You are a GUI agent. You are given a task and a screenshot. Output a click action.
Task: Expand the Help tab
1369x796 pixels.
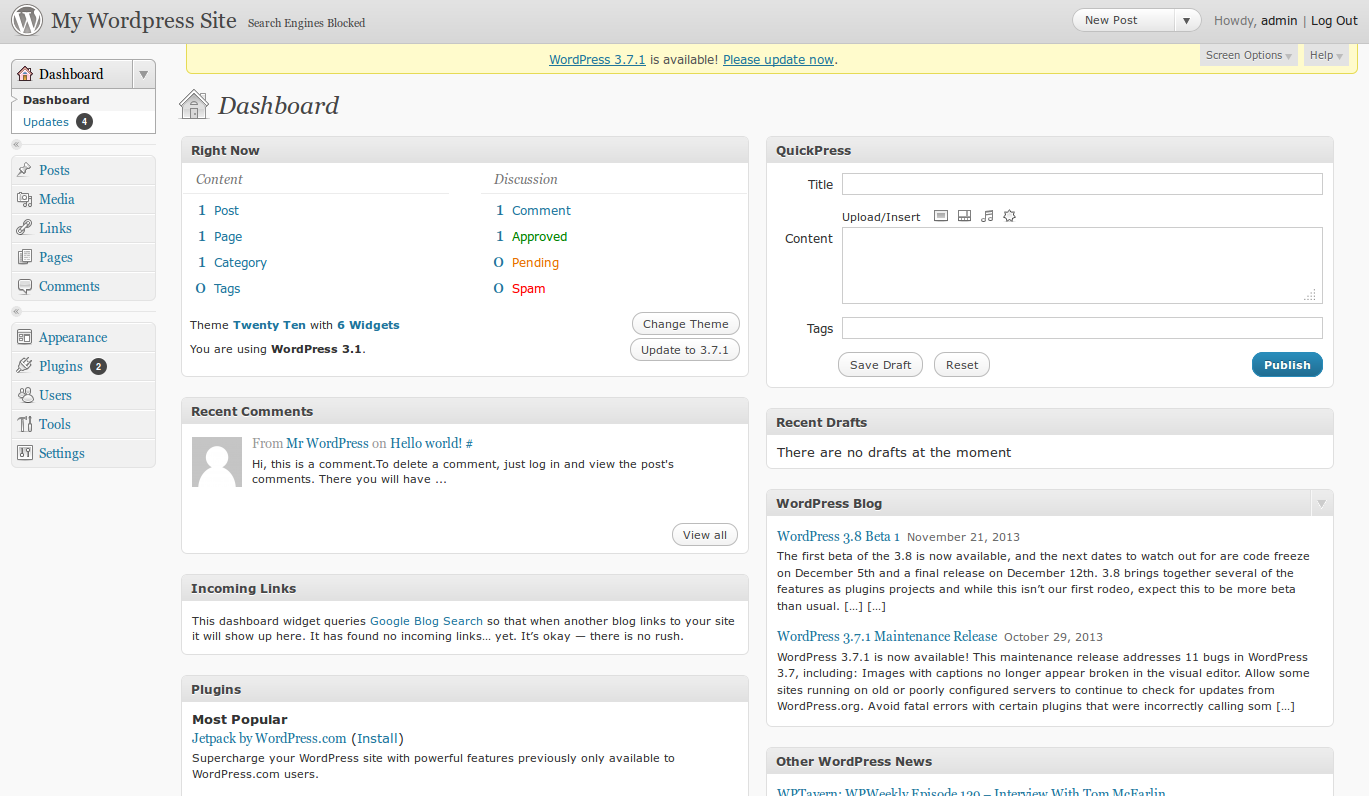click(x=1325, y=55)
